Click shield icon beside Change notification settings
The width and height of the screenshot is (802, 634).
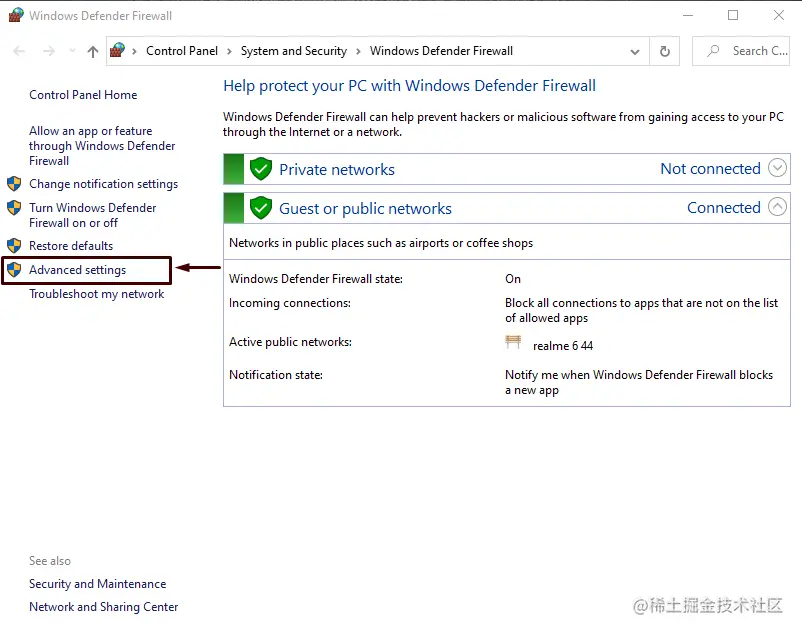click(14, 184)
